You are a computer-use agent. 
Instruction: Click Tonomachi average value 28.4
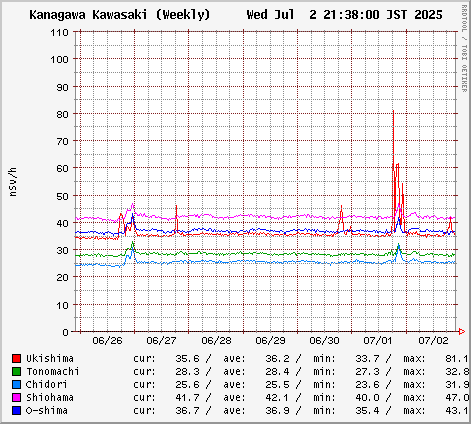(x=277, y=371)
